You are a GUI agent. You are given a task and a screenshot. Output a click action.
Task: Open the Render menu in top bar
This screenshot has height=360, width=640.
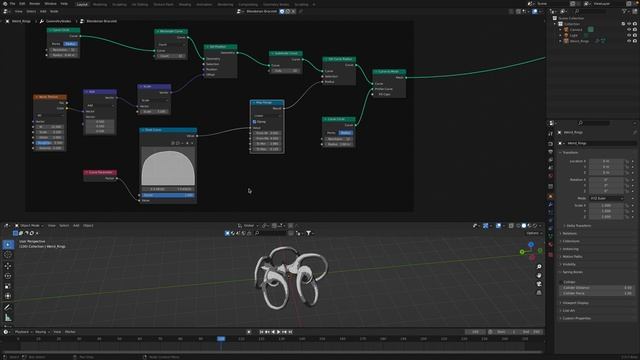35,4
